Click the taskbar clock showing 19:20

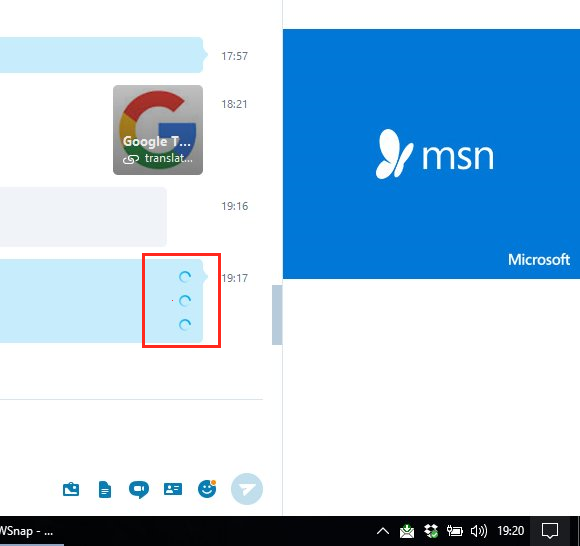(x=510, y=531)
